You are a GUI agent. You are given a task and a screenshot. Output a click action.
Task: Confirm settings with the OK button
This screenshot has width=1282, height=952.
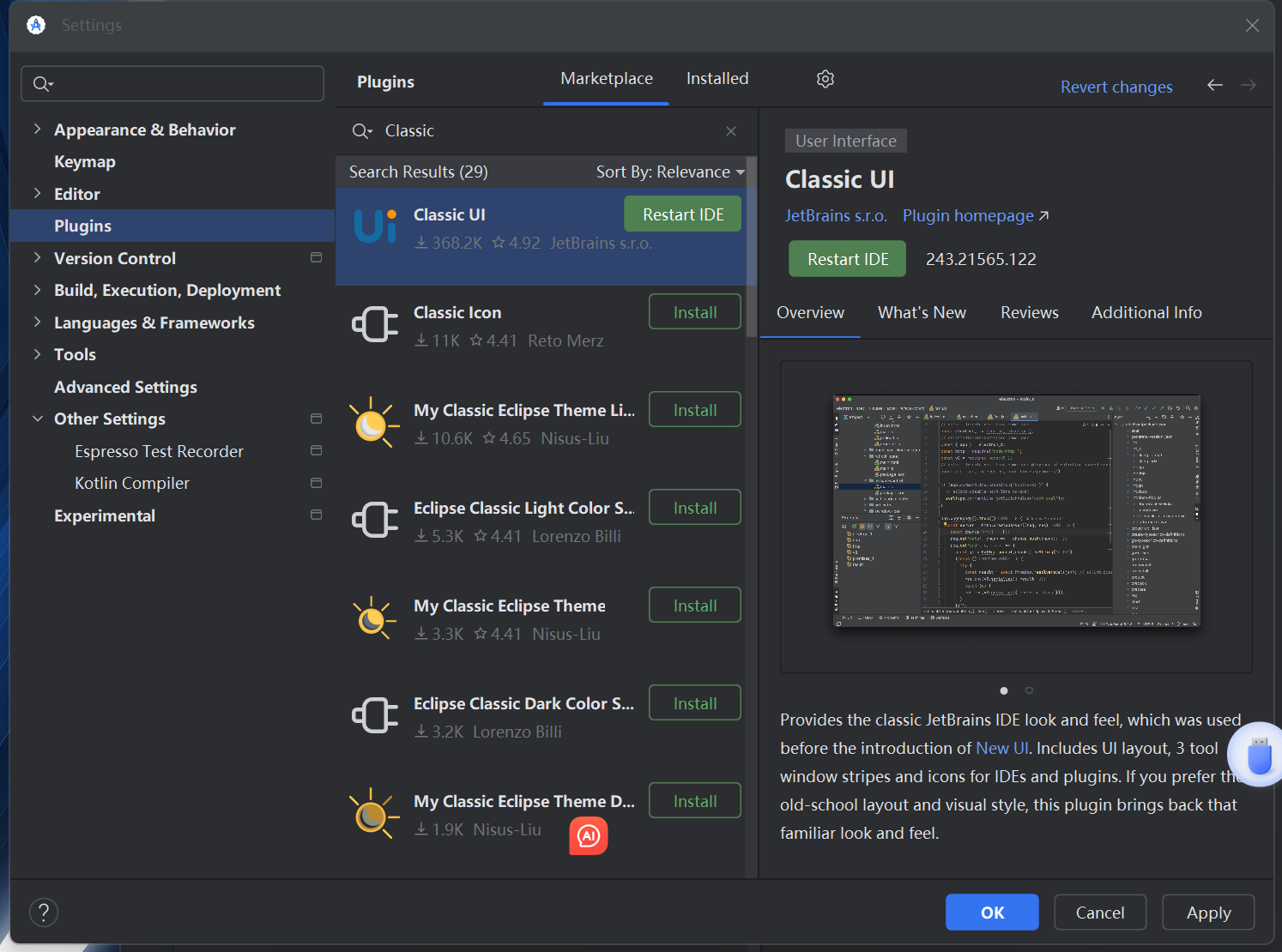point(992,913)
